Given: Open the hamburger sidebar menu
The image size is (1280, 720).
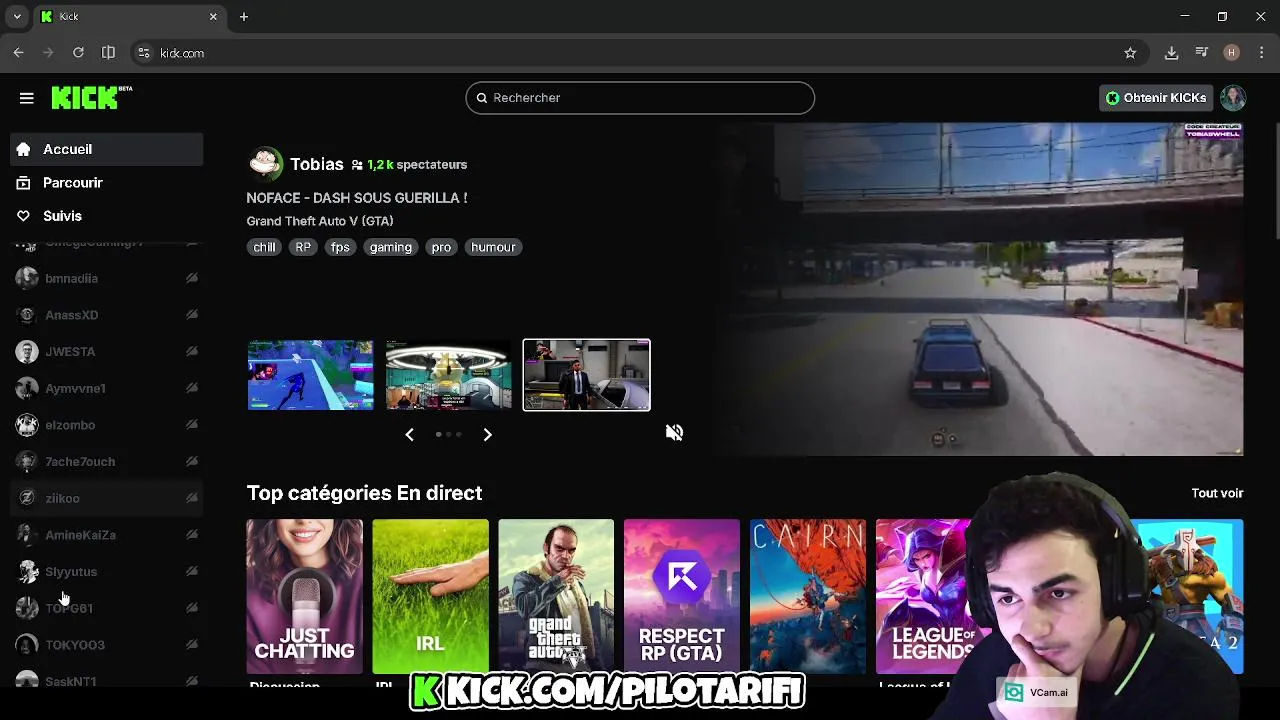Looking at the screenshot, I should coord(27,98).
